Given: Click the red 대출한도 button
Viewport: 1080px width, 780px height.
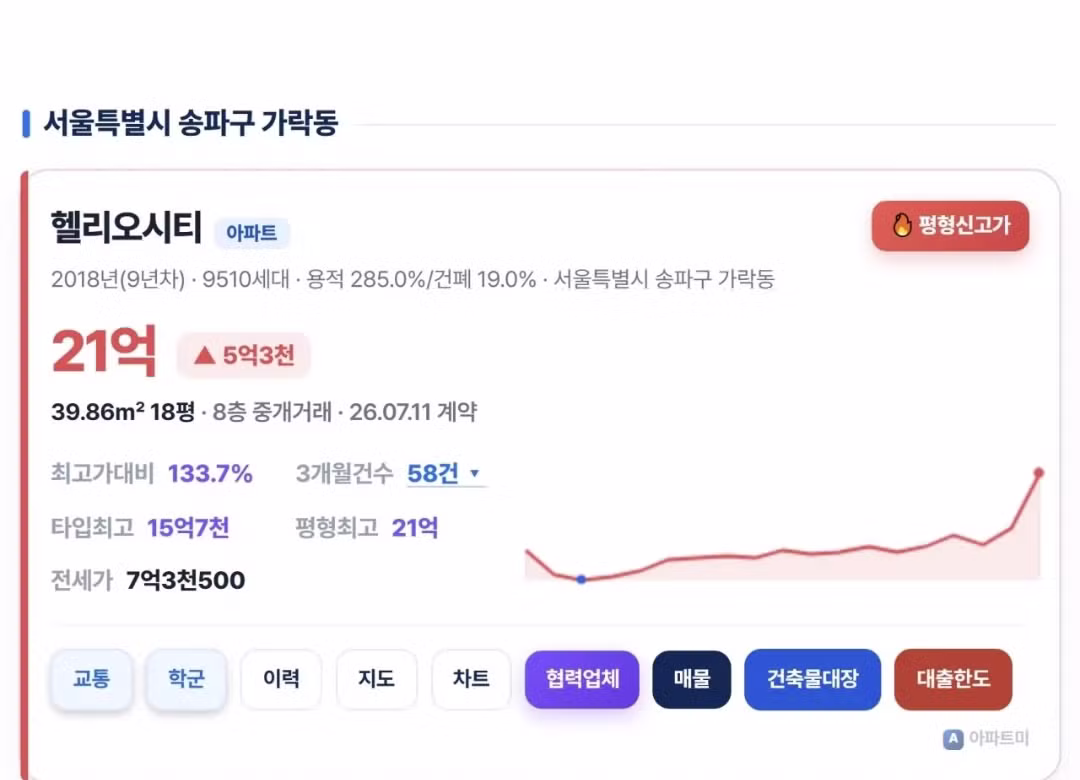Looking at the screenshot, I should pos(953,679).
